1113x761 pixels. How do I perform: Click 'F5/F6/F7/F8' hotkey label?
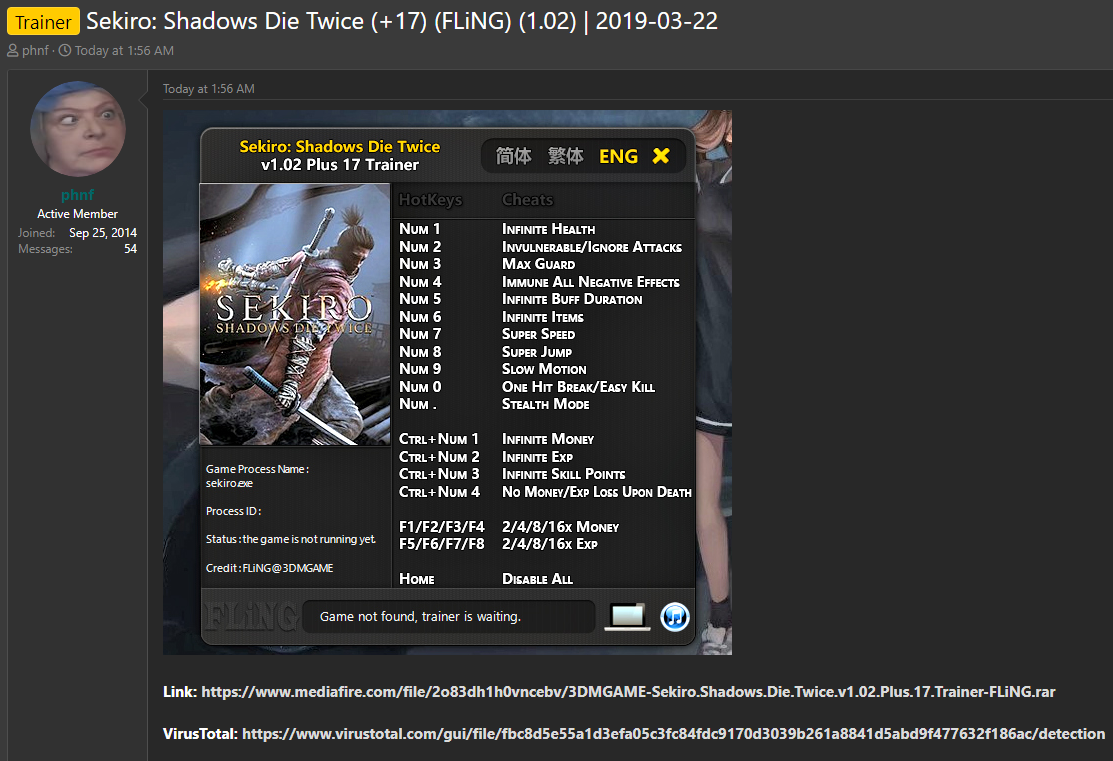(x=442, y=544)
